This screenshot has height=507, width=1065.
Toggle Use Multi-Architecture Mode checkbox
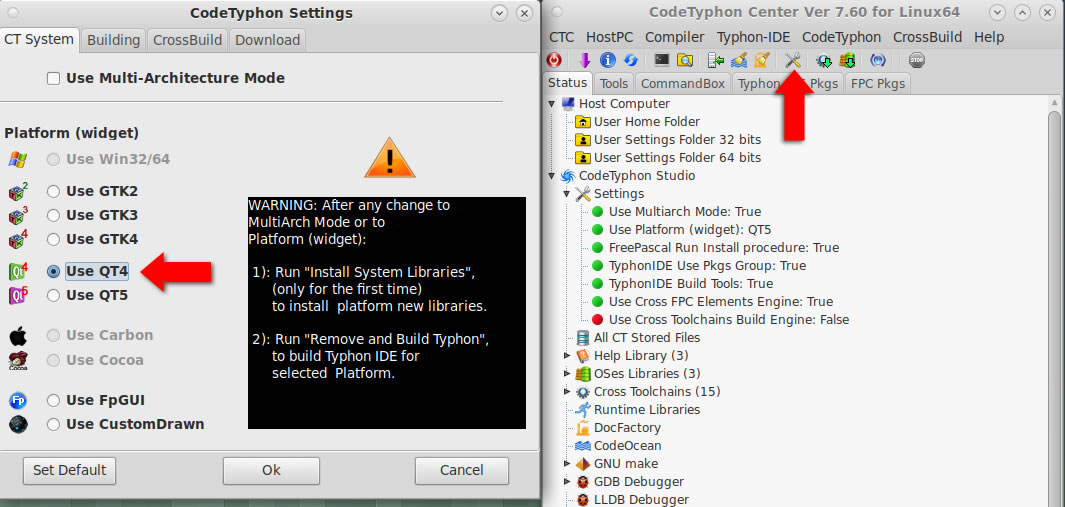(54, 79)
